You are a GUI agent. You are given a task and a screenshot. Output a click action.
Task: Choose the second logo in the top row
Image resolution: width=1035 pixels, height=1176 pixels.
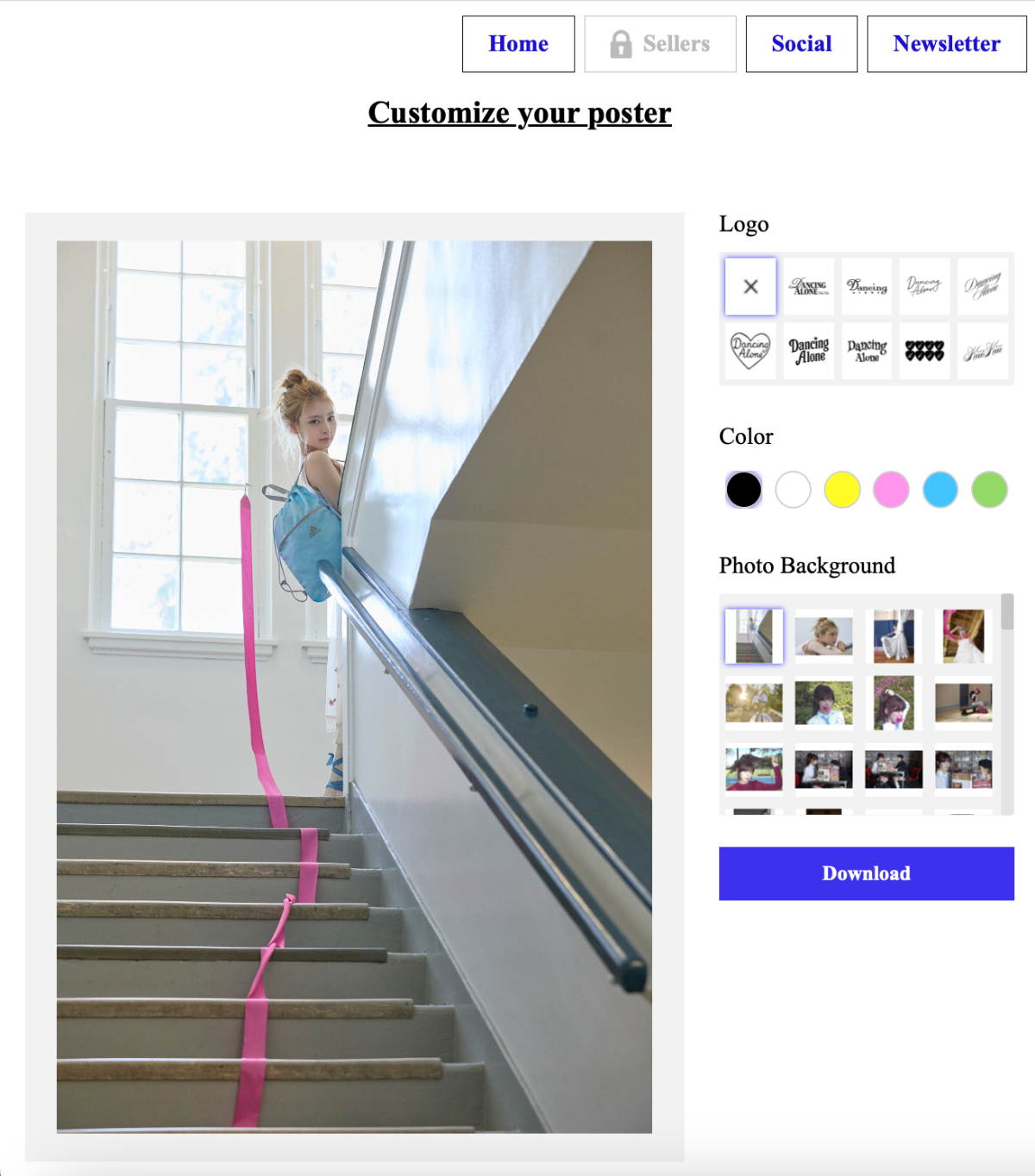[809, 286]
